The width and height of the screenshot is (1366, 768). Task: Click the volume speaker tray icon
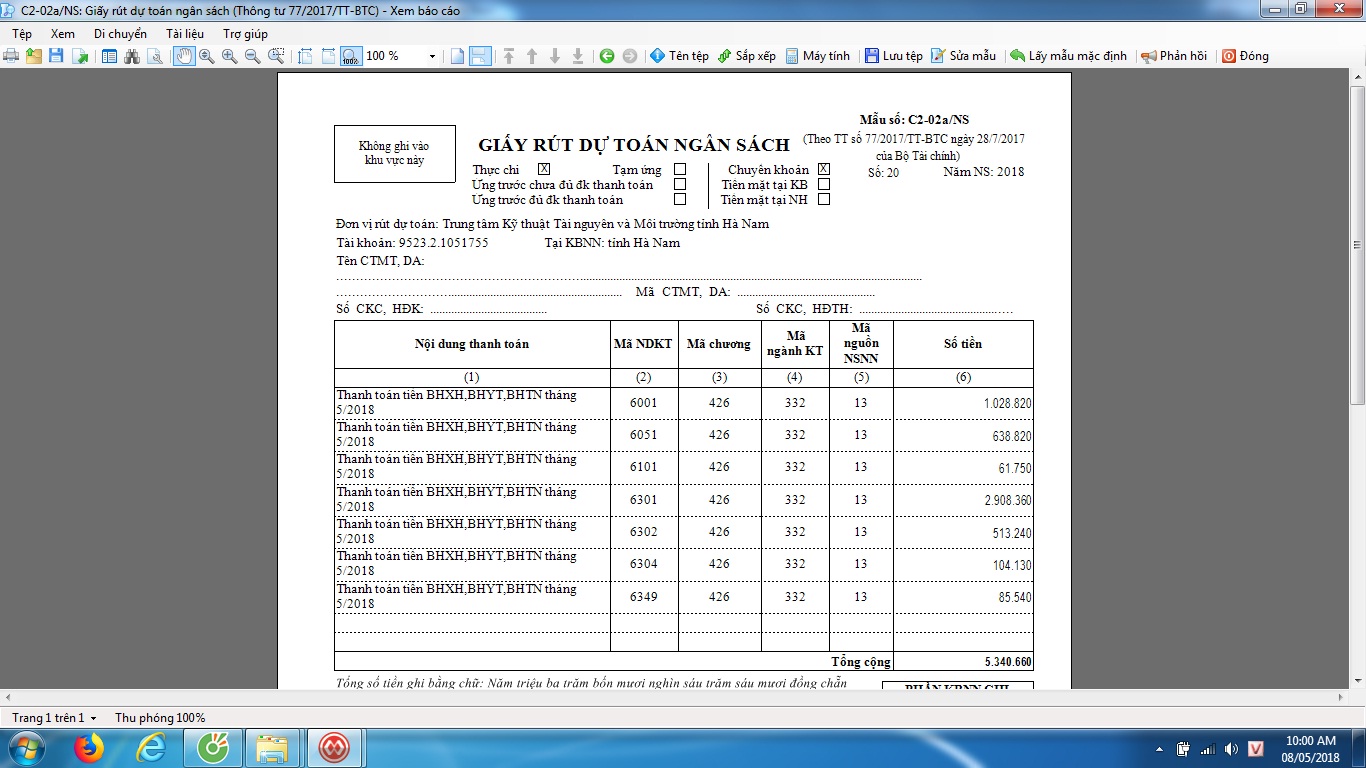click(1231, 749)
